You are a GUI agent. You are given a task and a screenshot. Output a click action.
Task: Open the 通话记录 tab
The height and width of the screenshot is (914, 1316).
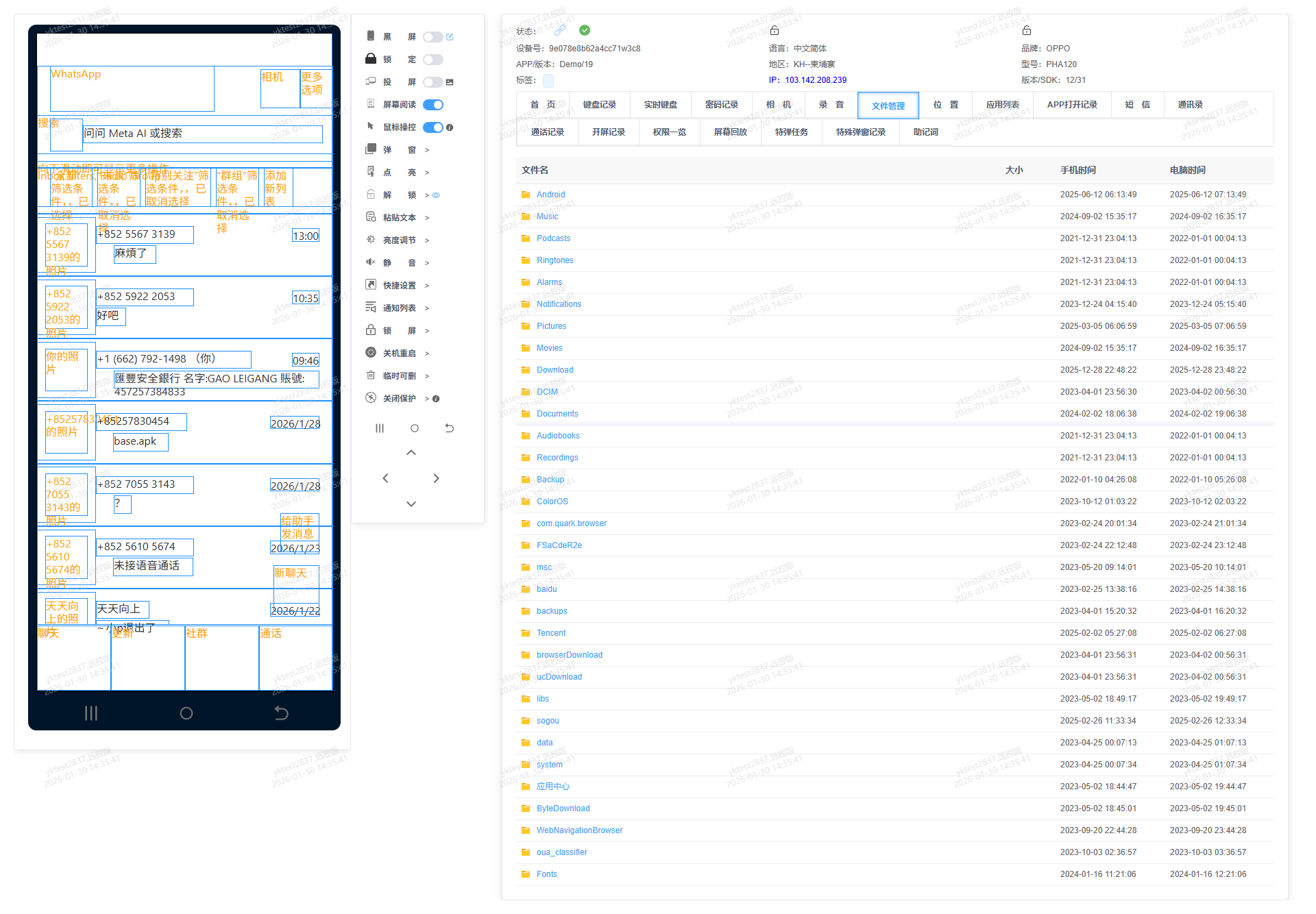tap(548, 132)
